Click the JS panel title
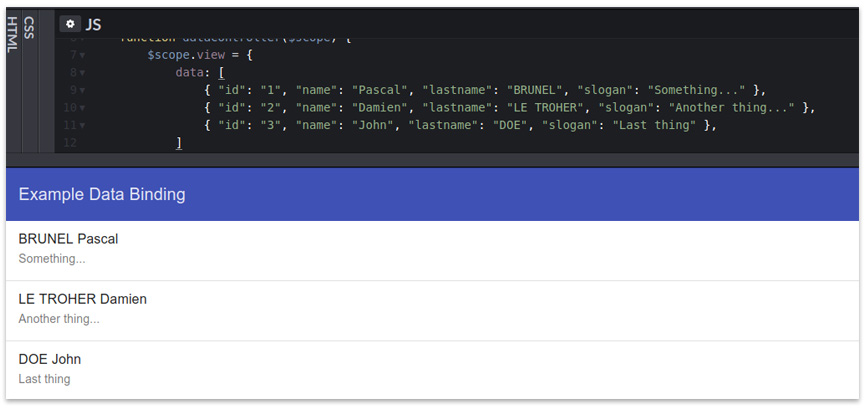This screenshot has width=864, height=414. coord(93,24)
